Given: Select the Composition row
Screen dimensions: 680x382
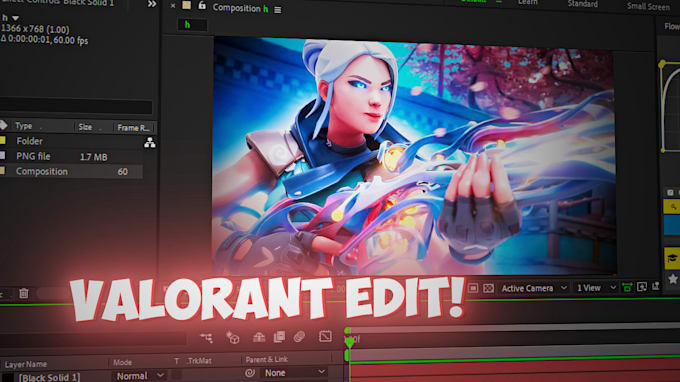Looking at the screenshot, I should coord(72,172).
